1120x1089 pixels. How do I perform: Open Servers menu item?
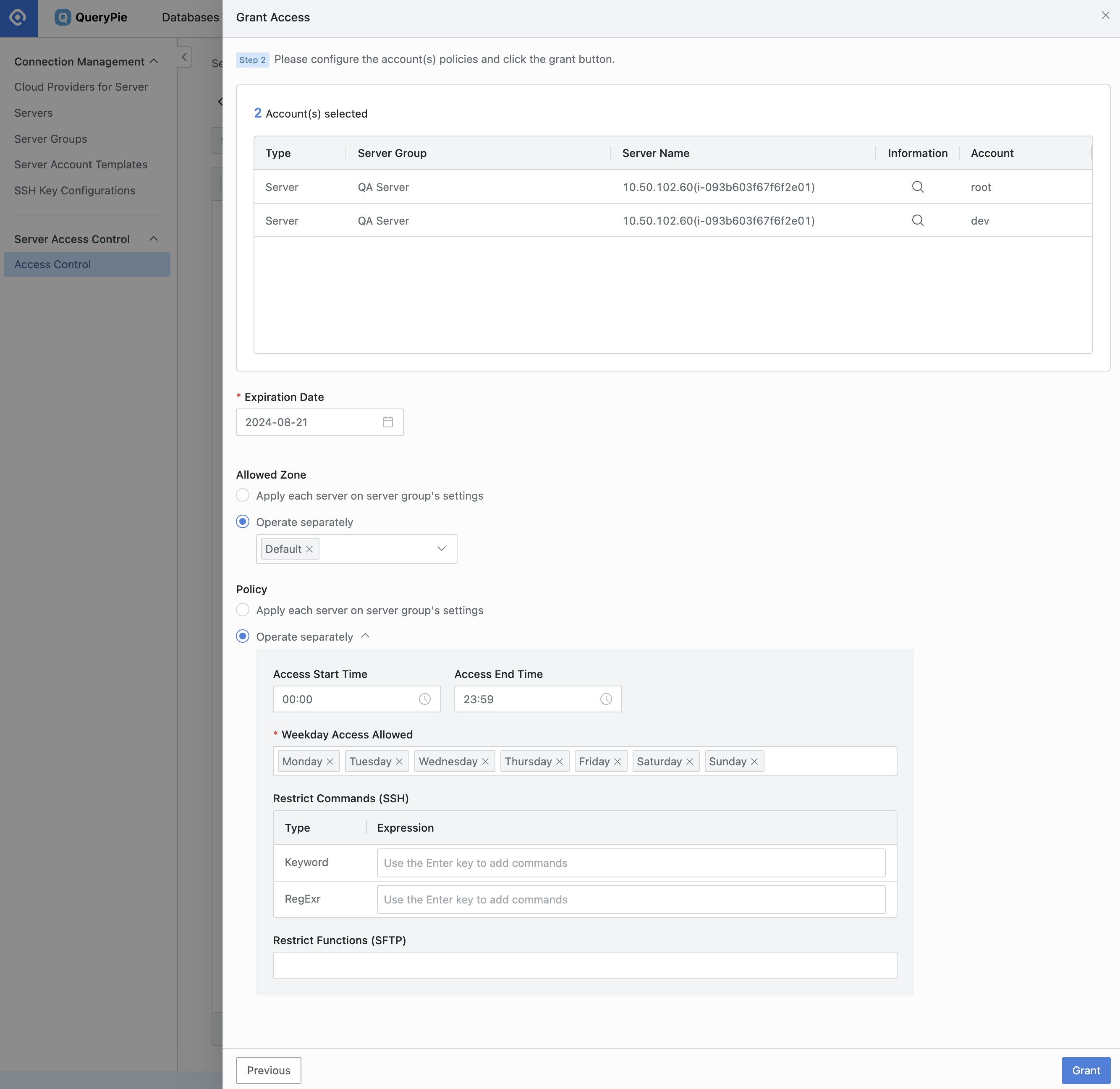coord(33,113)
